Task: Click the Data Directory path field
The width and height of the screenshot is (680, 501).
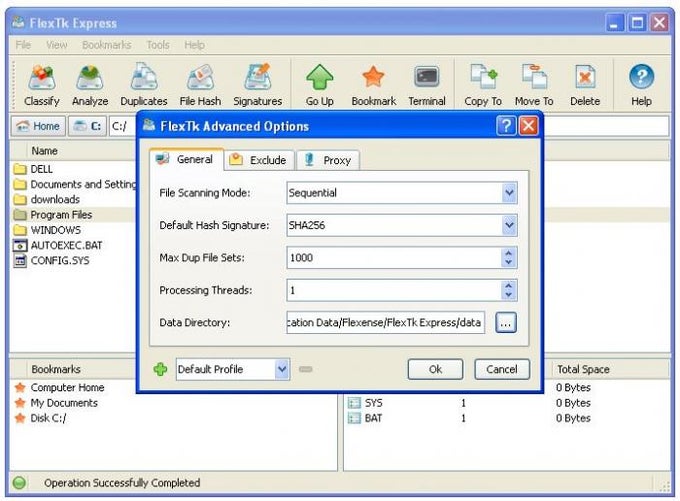Action: click(x=386, y=323)
